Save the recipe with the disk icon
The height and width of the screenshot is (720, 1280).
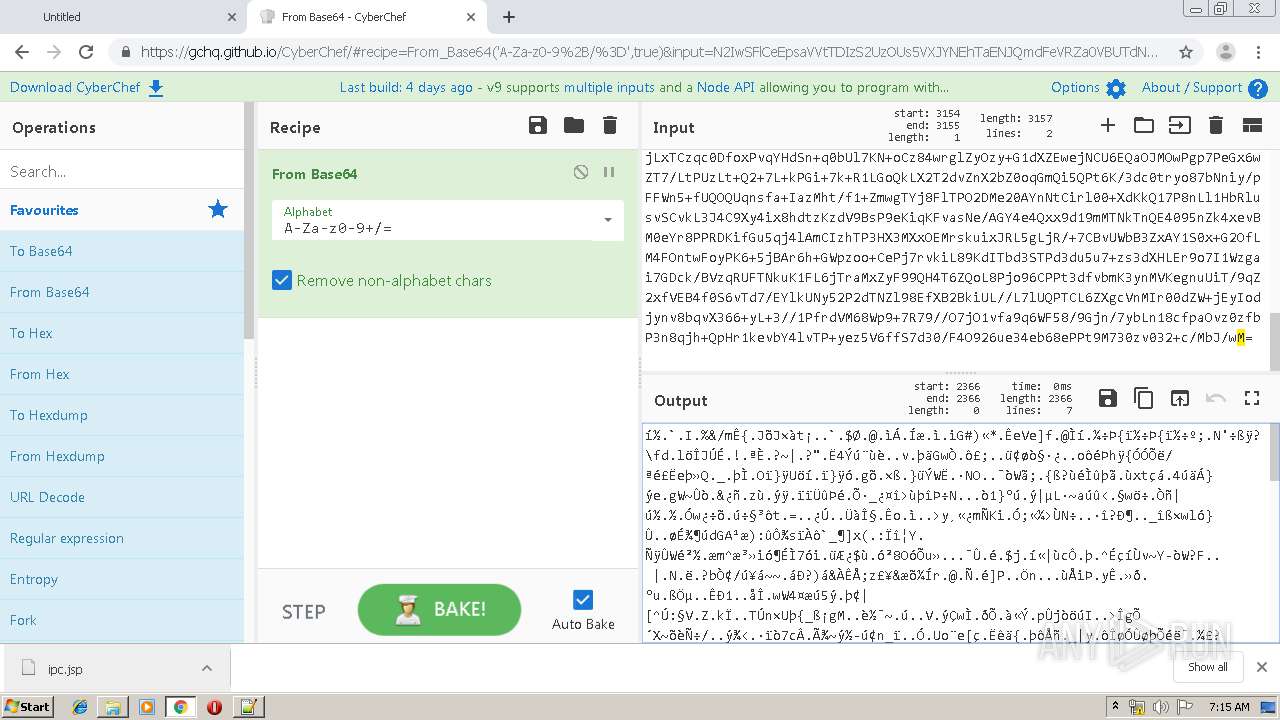point(538,125)
